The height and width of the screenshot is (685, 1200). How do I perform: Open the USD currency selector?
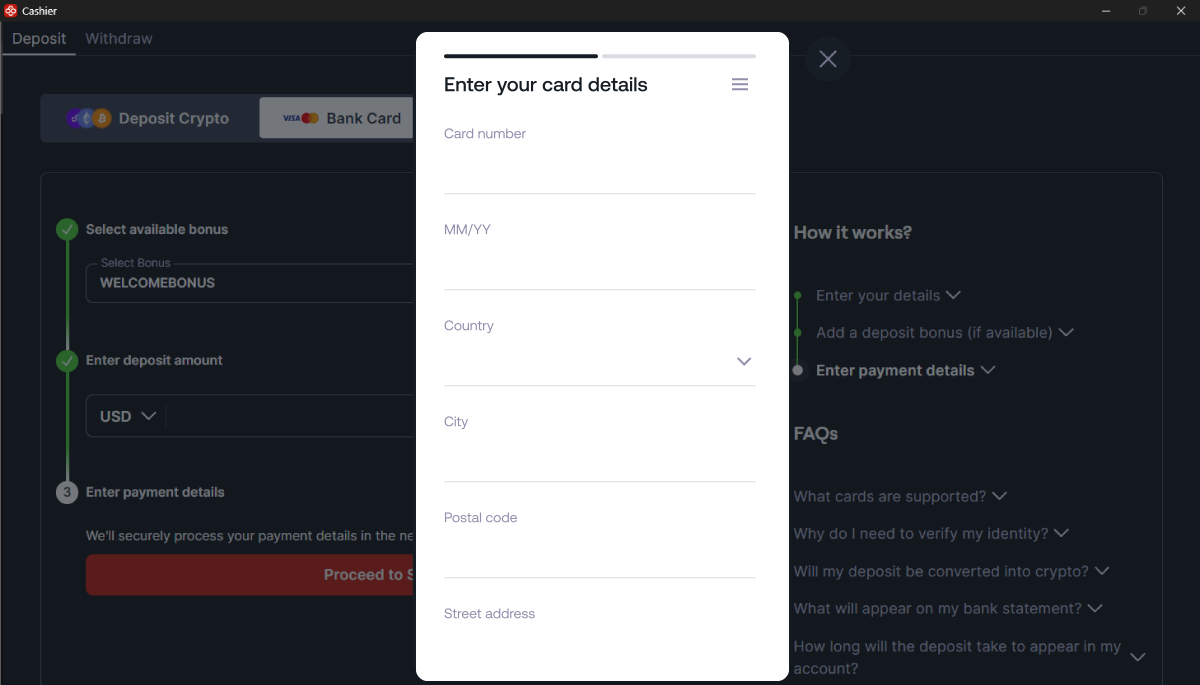128,416
